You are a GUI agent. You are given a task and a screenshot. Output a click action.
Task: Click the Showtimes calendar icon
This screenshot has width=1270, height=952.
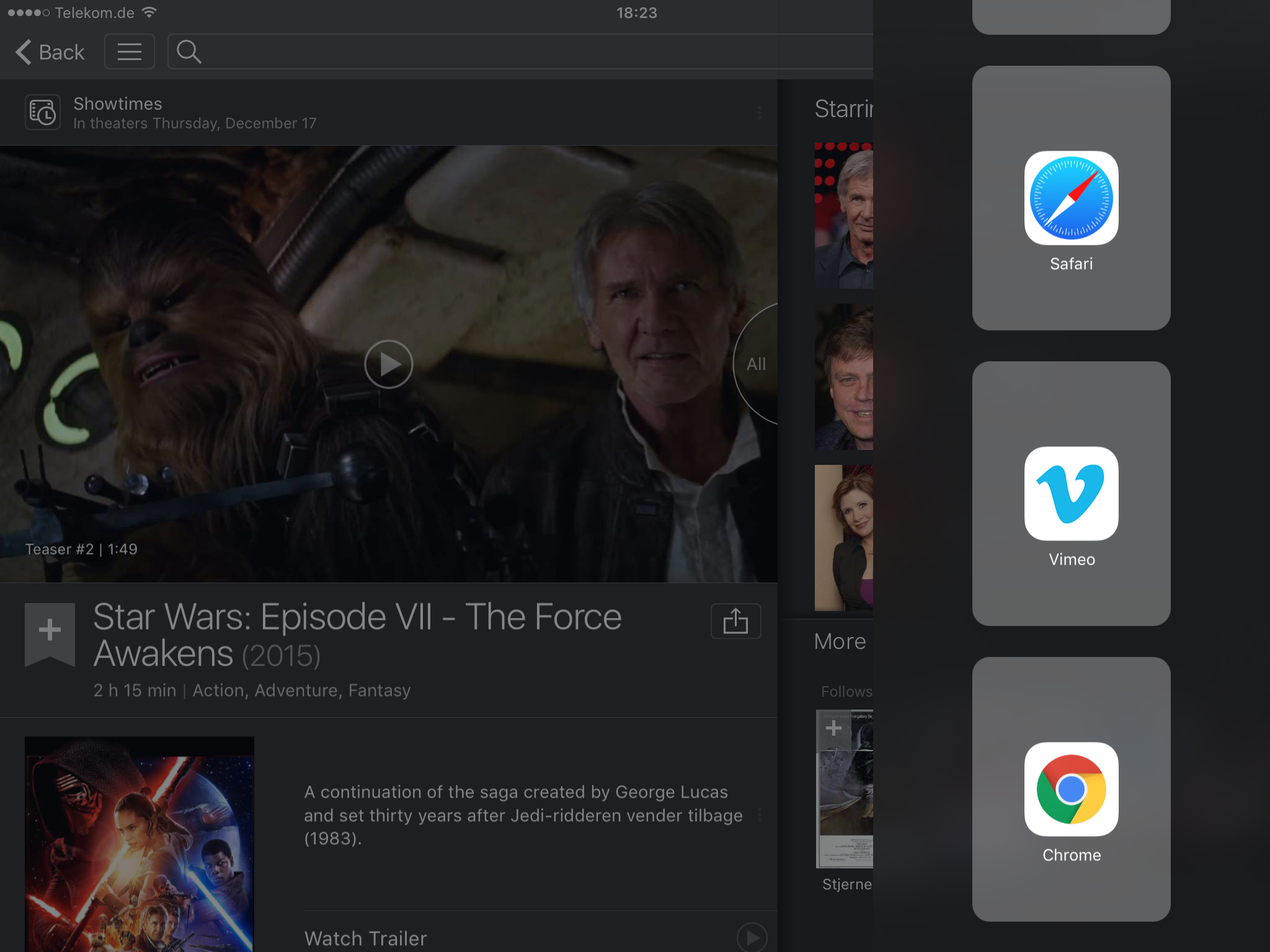(x=43, y=112)
